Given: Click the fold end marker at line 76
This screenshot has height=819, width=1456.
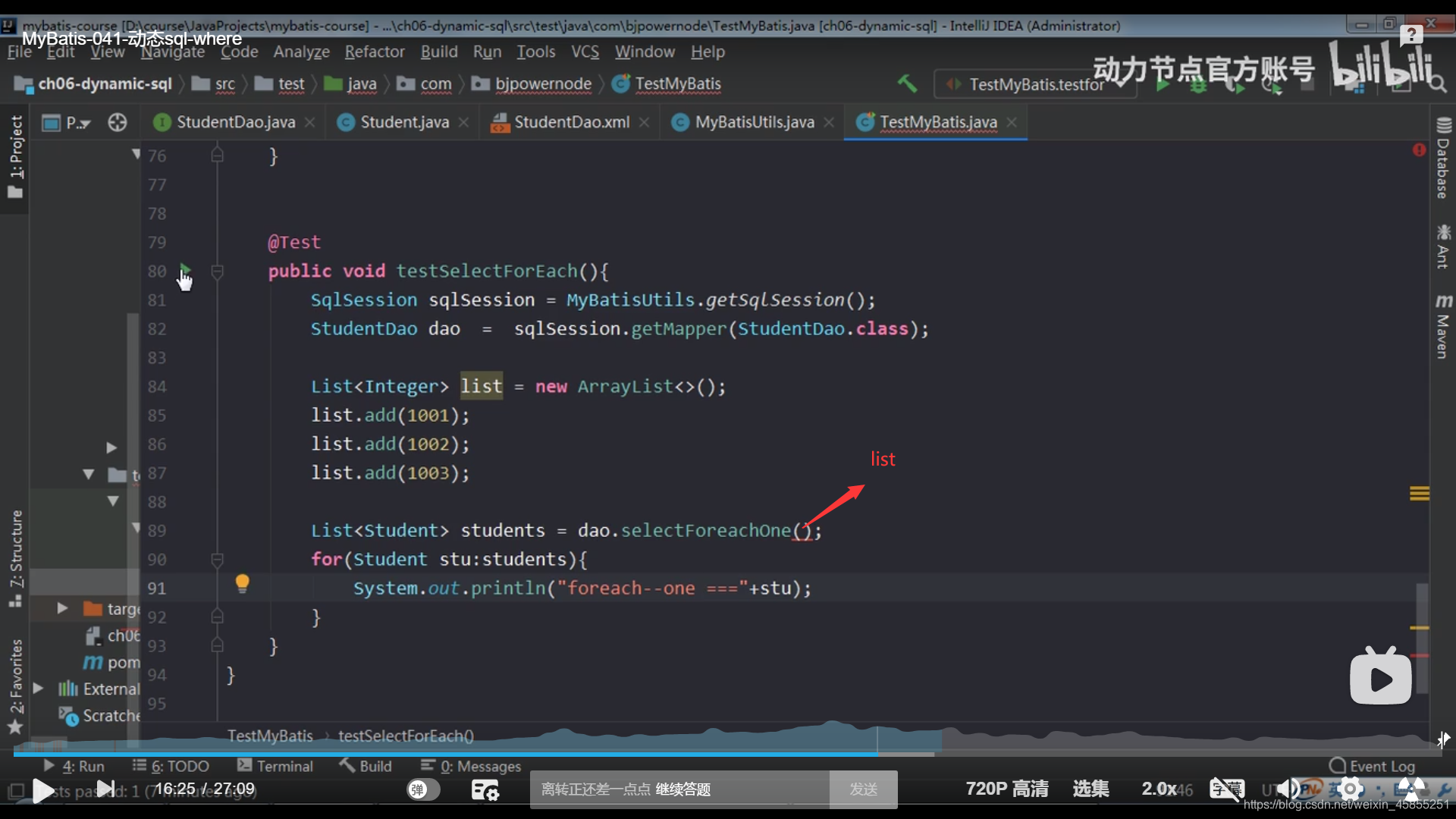Looking at the screenshot, I should click(217, 155).
